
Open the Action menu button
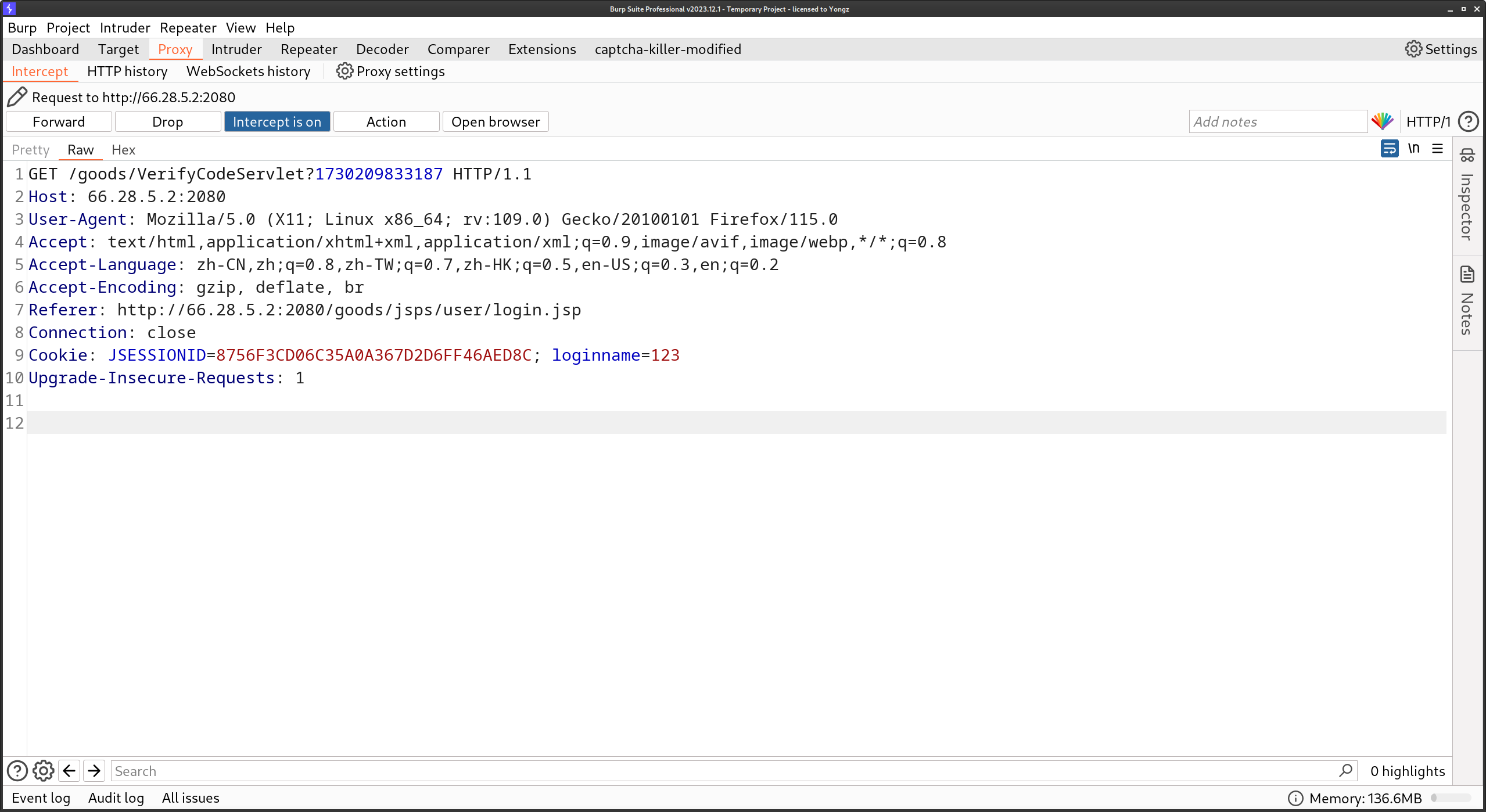tap(386, 121)
